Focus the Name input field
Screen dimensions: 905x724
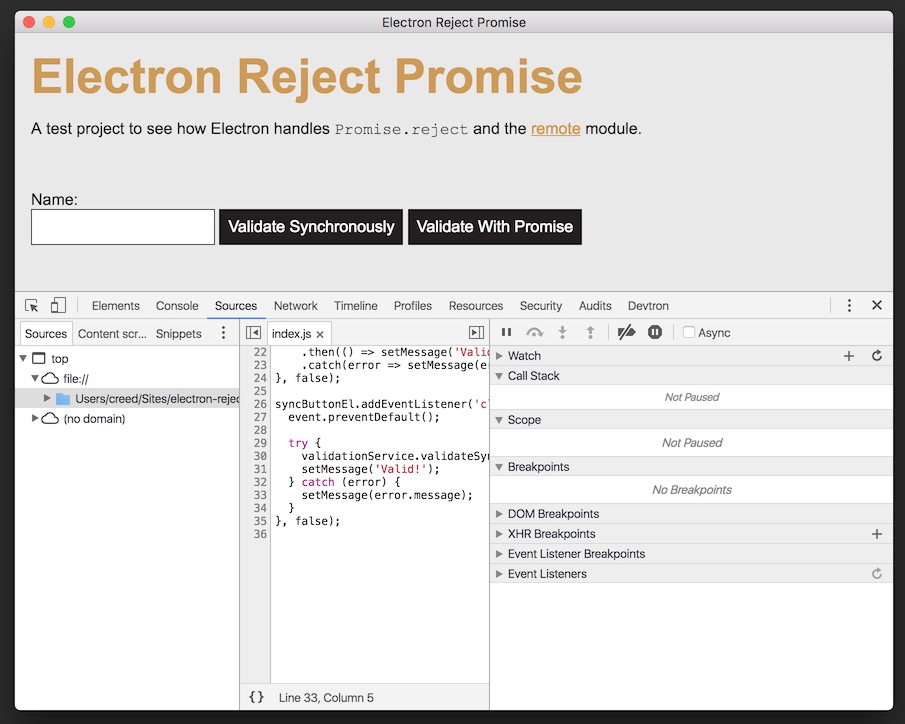(123, 227)
